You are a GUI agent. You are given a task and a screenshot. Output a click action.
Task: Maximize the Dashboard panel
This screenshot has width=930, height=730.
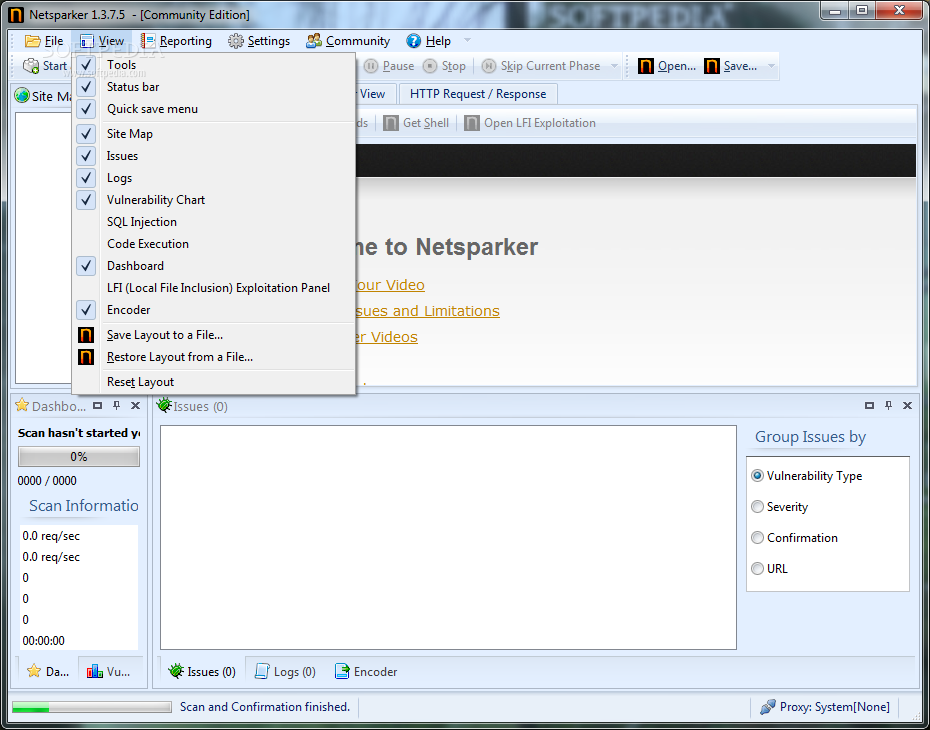[98, 406]
